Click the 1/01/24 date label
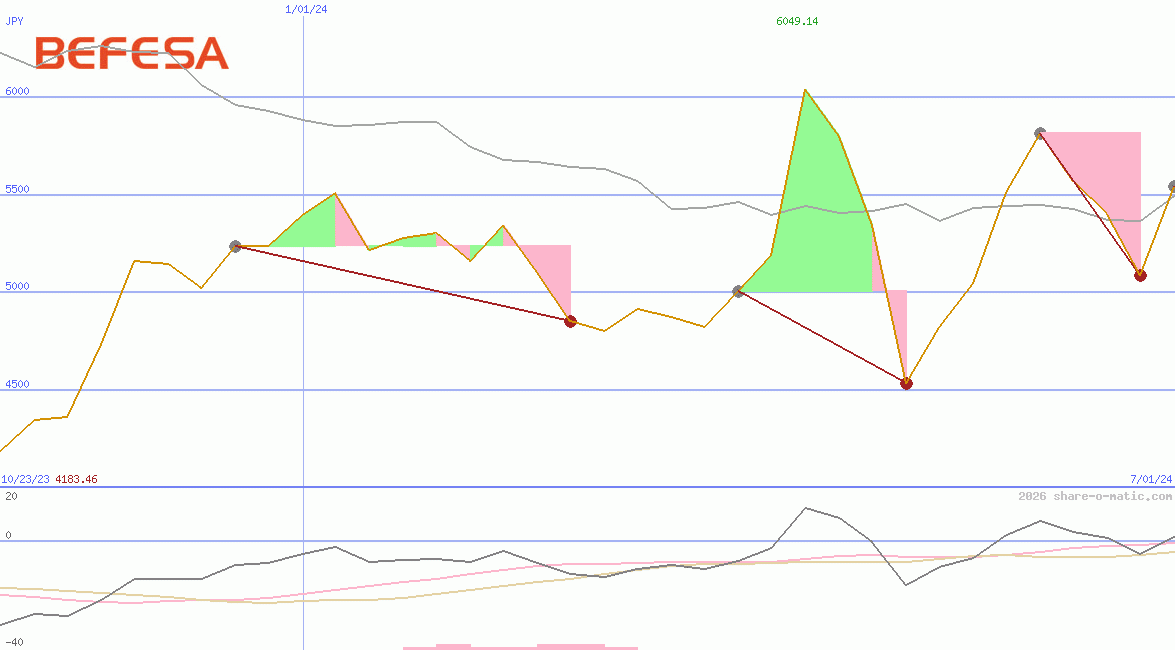 coord(306,9)
